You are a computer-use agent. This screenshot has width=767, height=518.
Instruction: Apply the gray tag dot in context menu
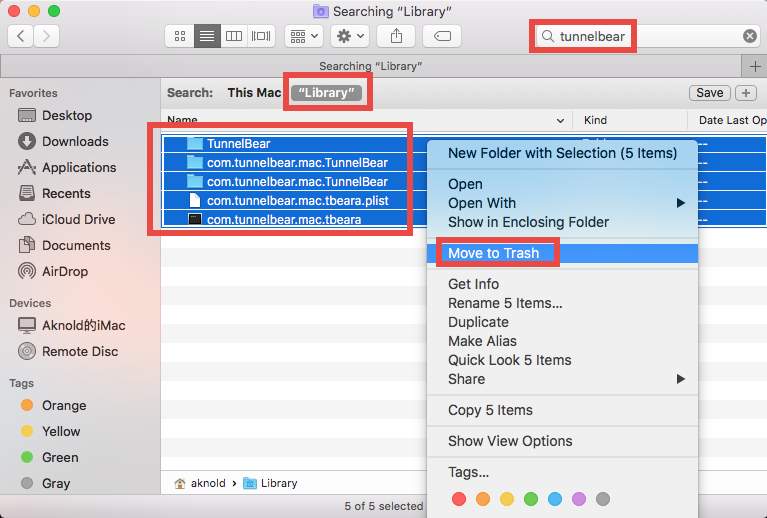[x=603, y=499]
